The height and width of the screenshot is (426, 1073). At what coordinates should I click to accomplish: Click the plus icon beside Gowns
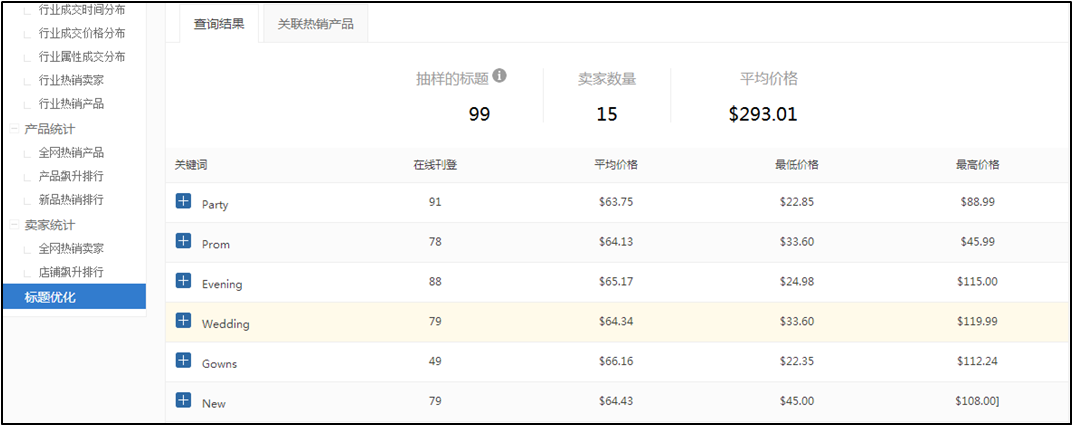[x=183, y=360]
